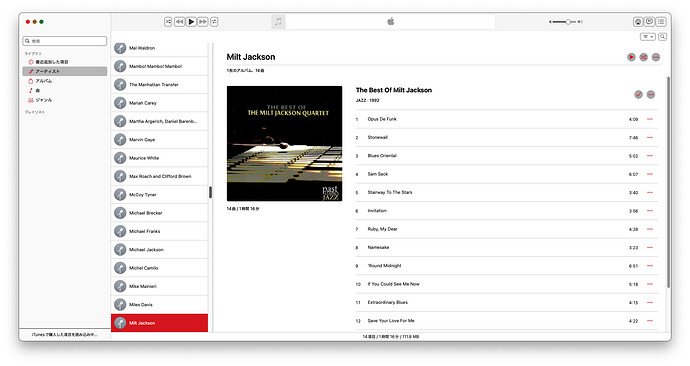Viewport: 690px width, 366px height.
Task: Choose The Manhattan Transfer in the artist list
Action: click(x=159, y=84)
